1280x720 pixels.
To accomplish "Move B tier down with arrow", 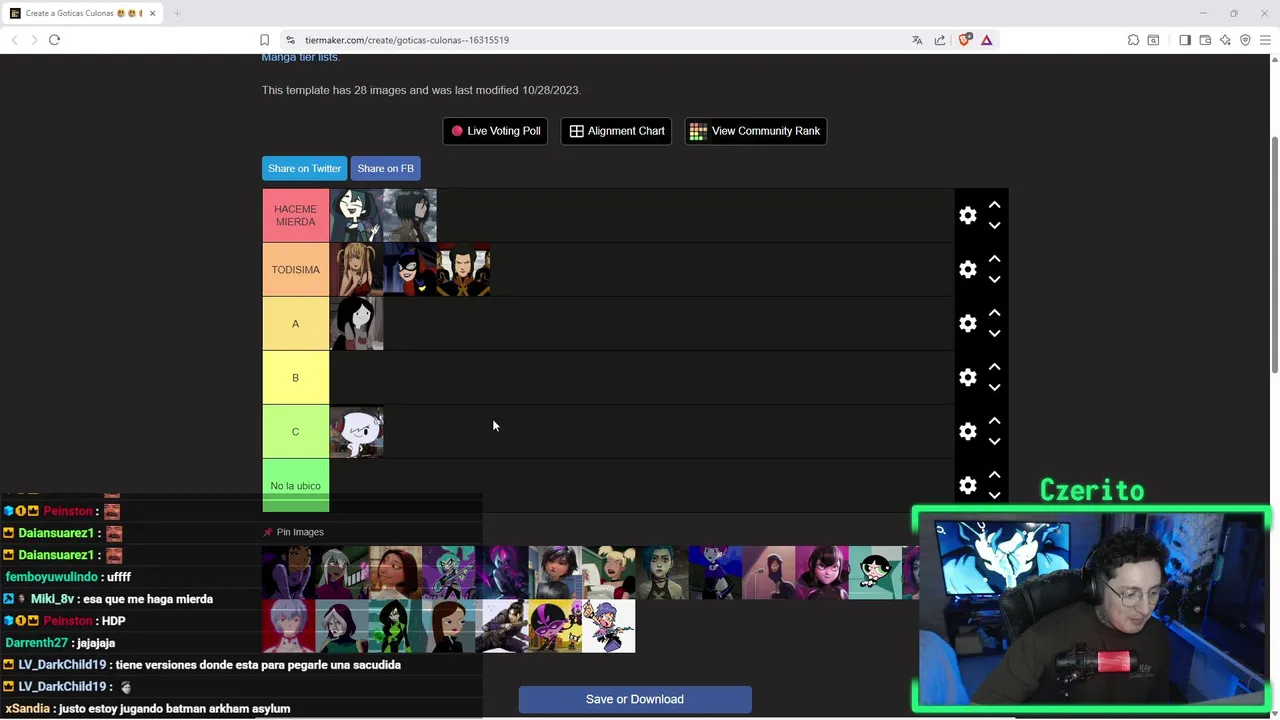I will [994, 388].
